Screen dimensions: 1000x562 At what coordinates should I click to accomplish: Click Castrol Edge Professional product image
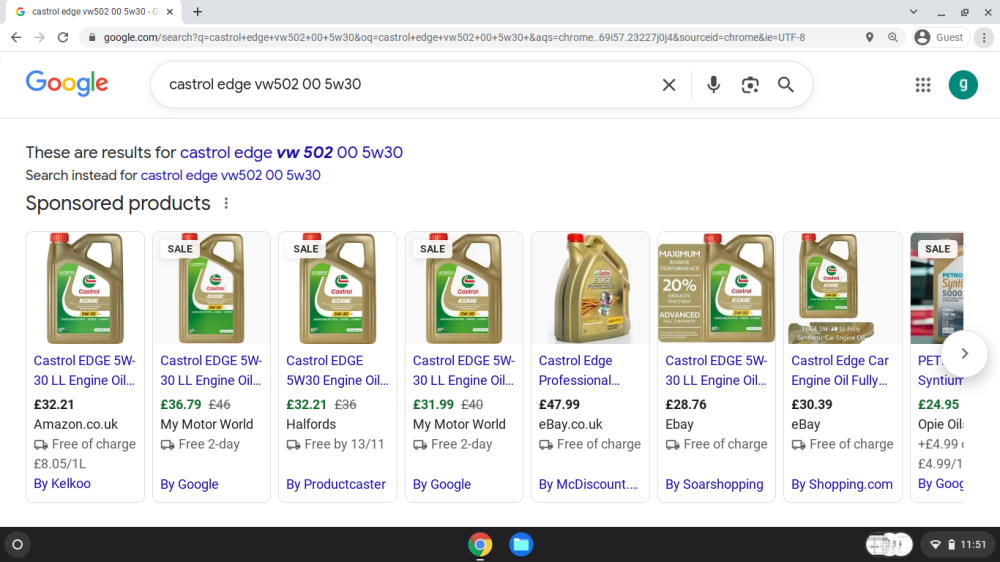click(x=590, y=288)
